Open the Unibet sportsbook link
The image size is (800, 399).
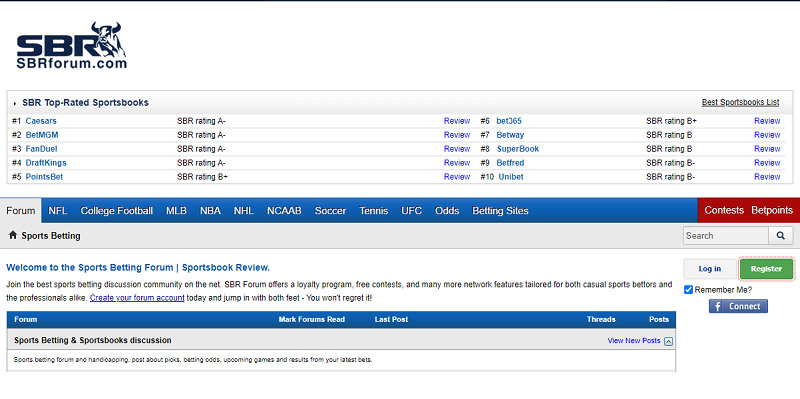(x=511, y=177)
